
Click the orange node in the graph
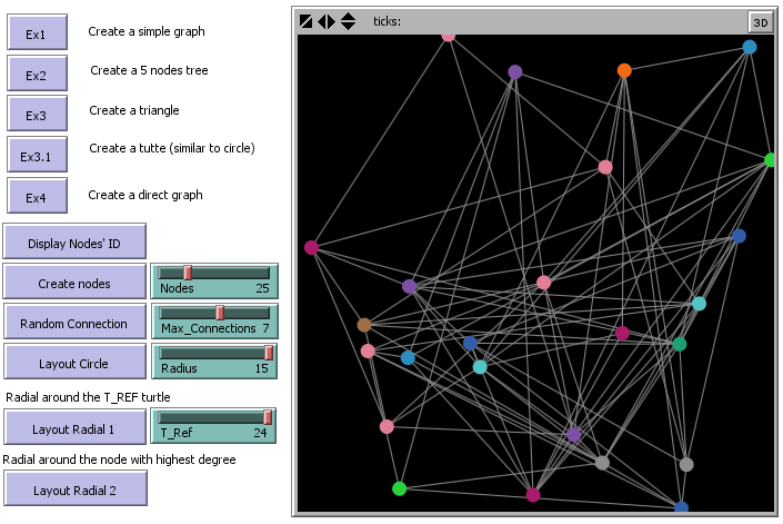[x=624, y=70]
